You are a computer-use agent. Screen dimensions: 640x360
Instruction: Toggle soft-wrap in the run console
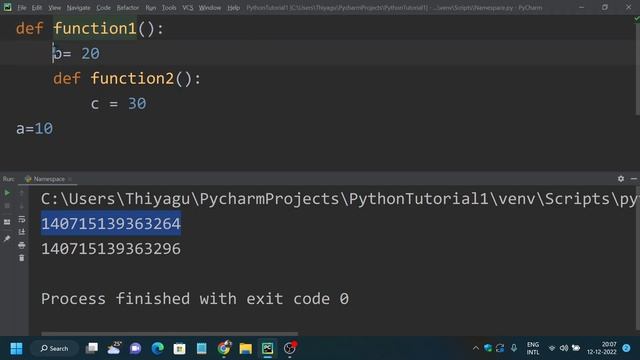(22, 220)
